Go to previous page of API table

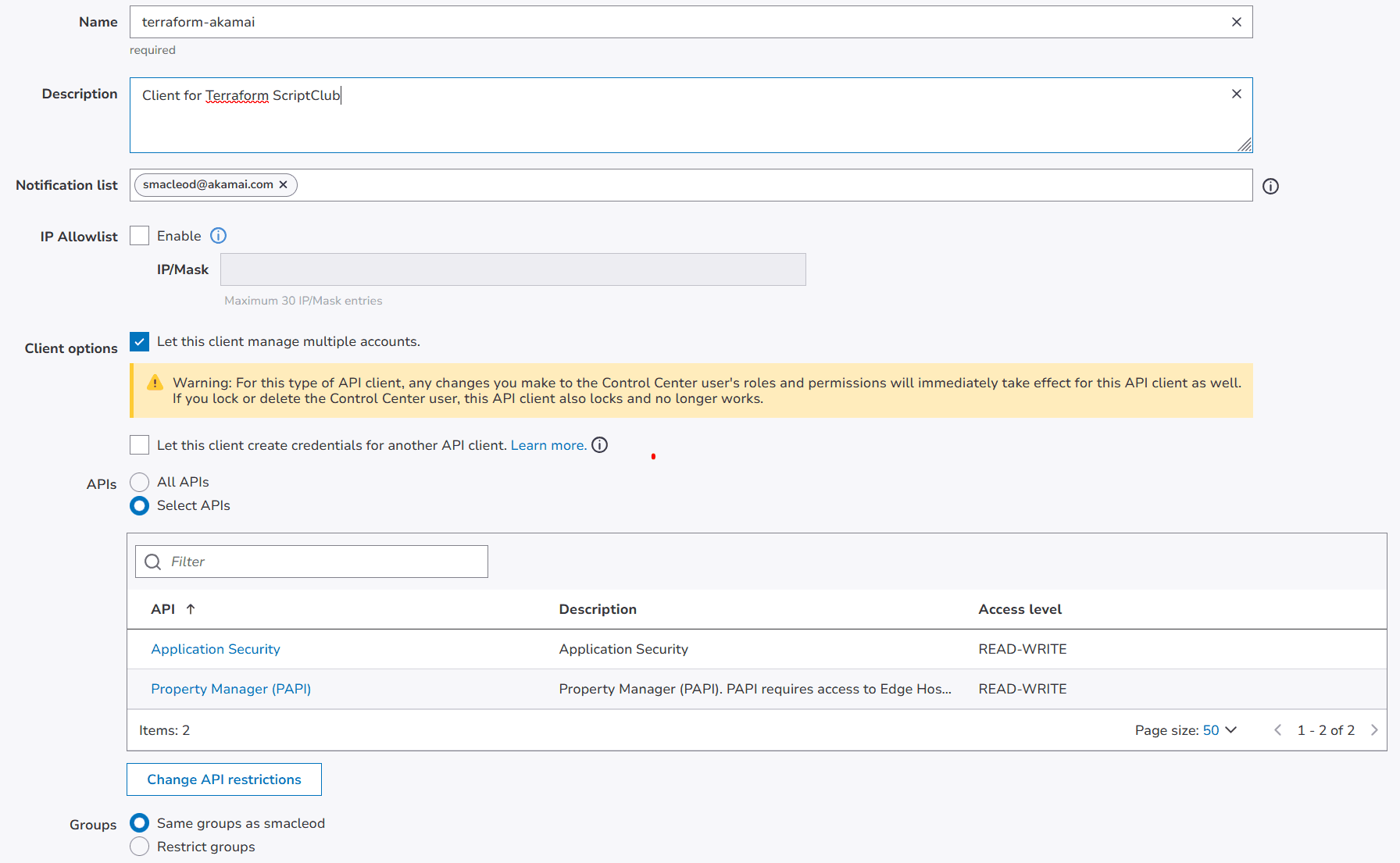(1278, 730)
